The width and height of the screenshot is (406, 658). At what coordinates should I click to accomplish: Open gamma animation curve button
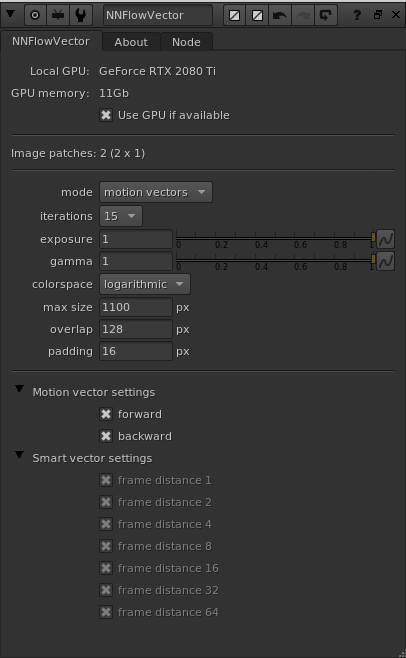click(385, 261)
